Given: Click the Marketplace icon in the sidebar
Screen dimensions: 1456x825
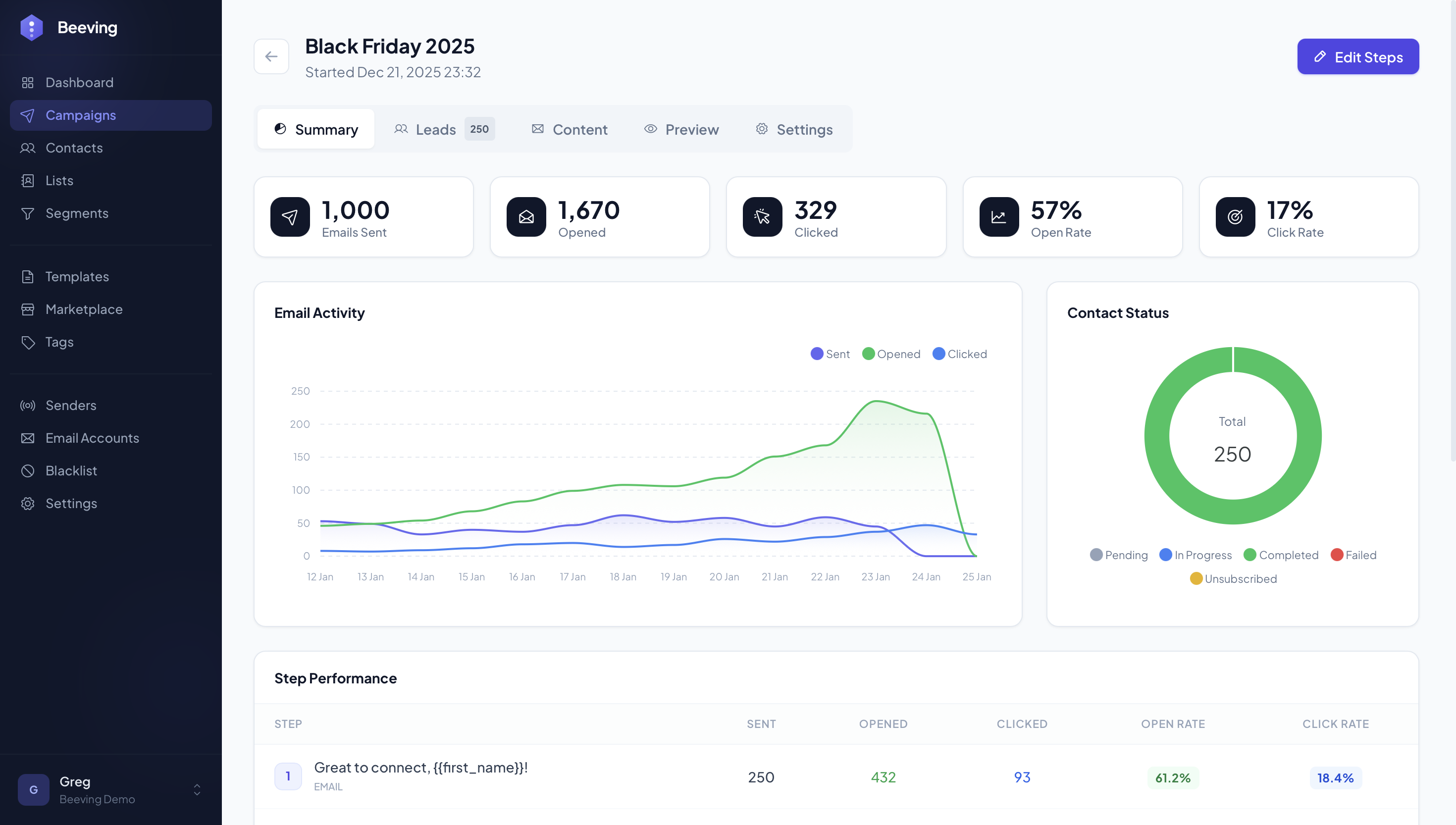Looking at the screenshot, I should point(28,309).
